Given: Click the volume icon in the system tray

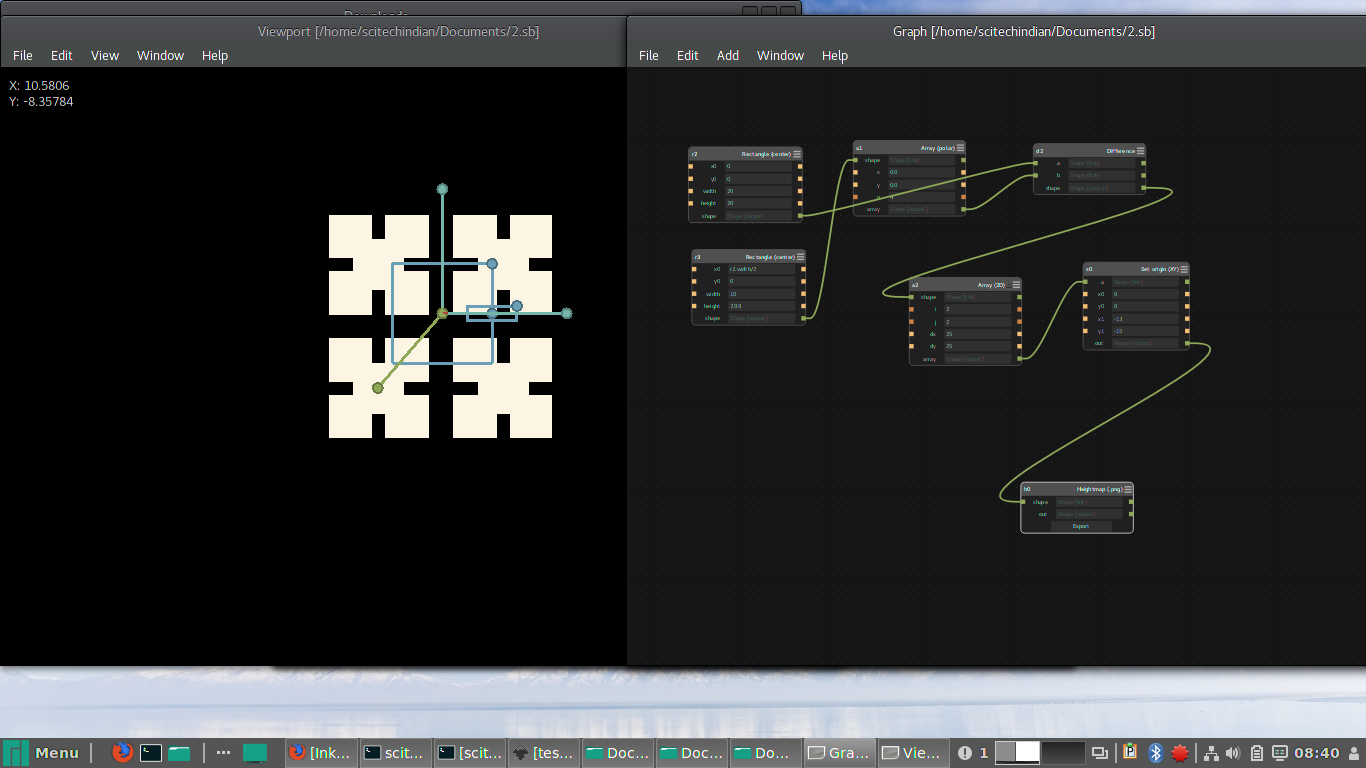Looking at the screenshot, I should [x=1232, y=753].
